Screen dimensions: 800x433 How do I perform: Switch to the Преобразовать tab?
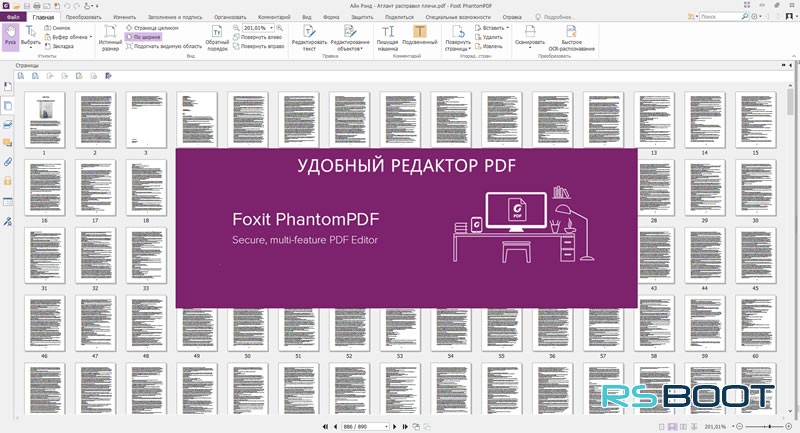point(84,17)
